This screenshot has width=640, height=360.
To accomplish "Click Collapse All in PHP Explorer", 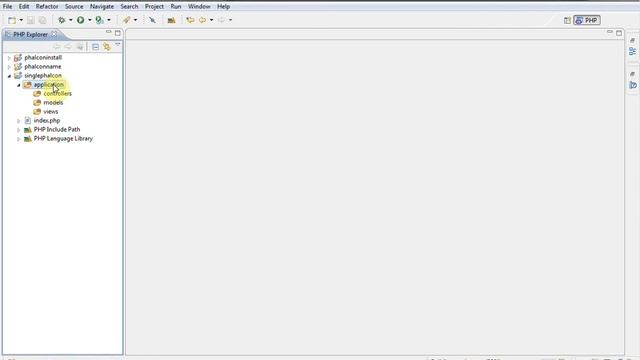I will point(95,47).
